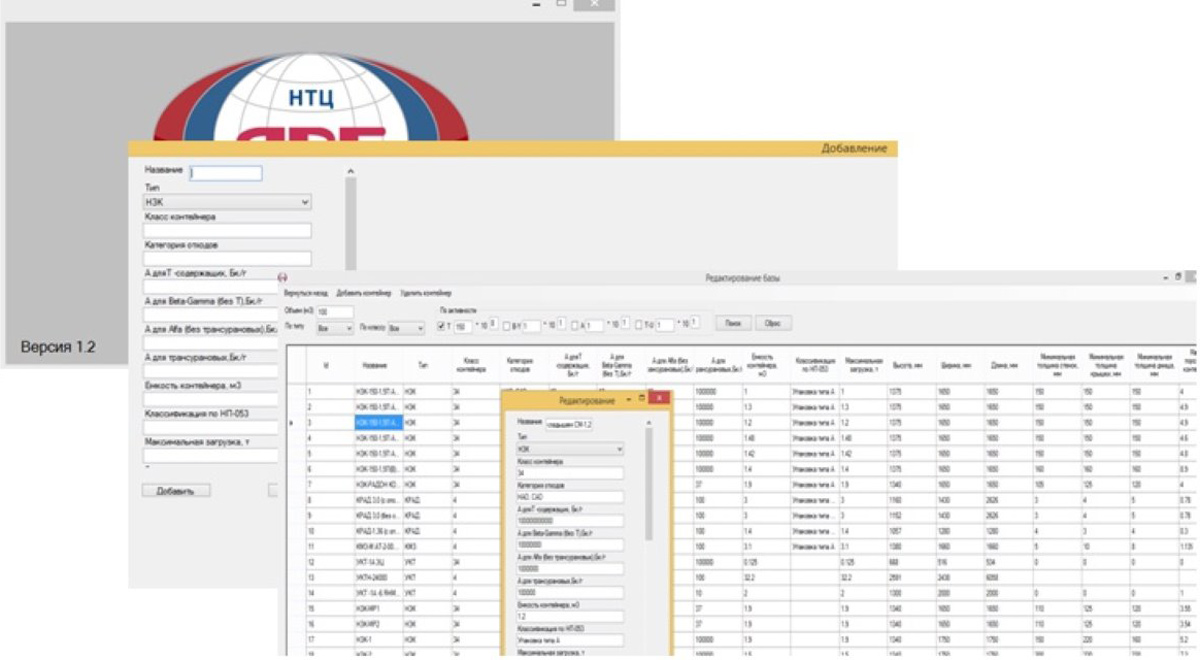Click Удалить контейнер menu item

click(425, 294)
